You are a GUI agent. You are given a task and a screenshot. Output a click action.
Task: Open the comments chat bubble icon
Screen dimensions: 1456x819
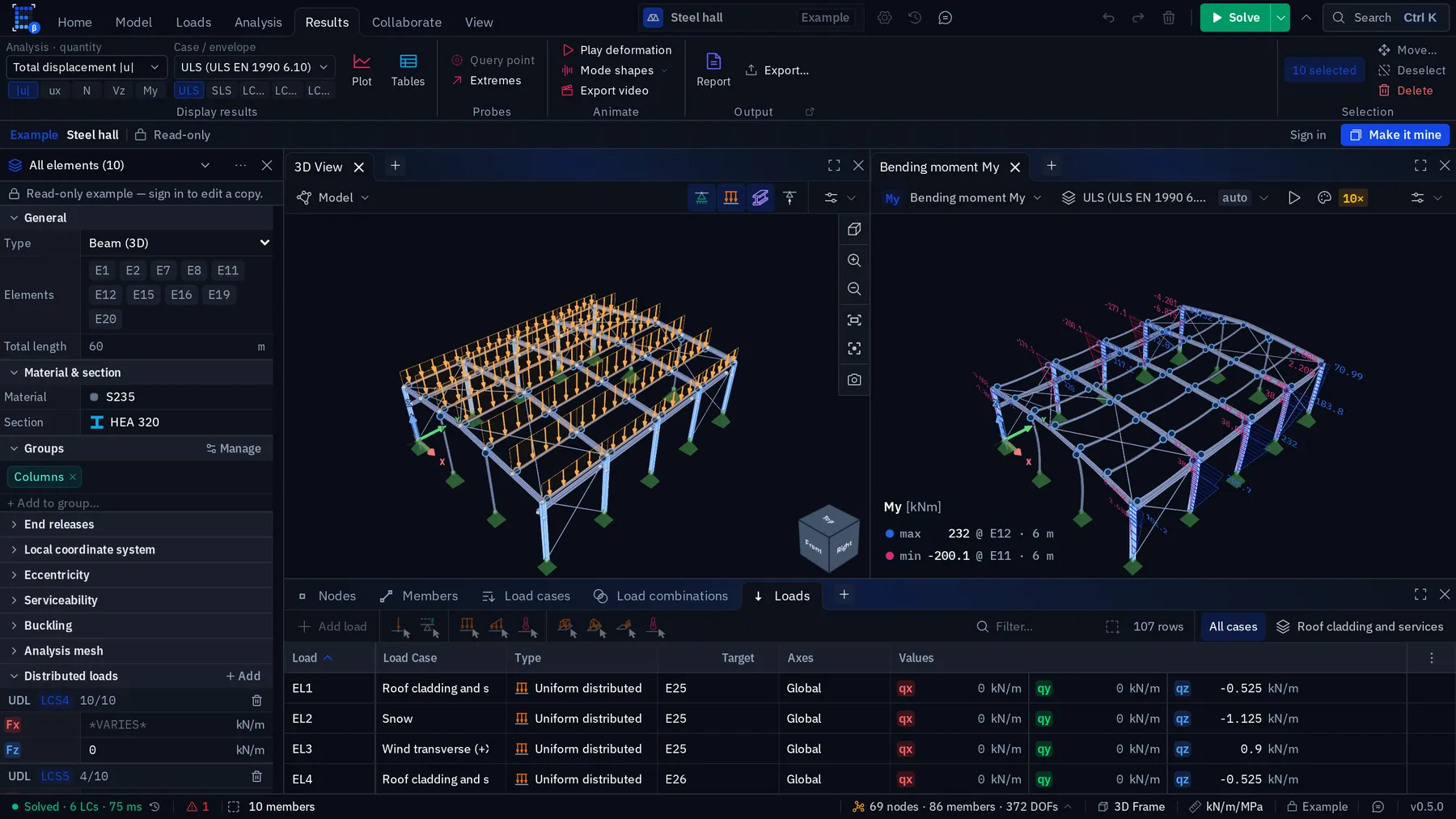tap(945, 18)
